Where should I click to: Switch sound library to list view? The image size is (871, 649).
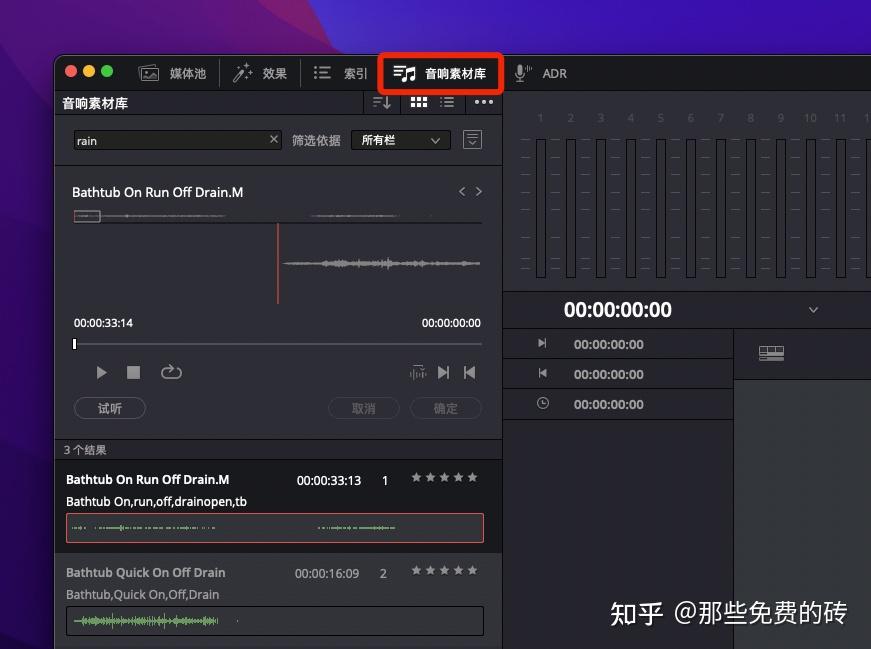pos(448,102)
